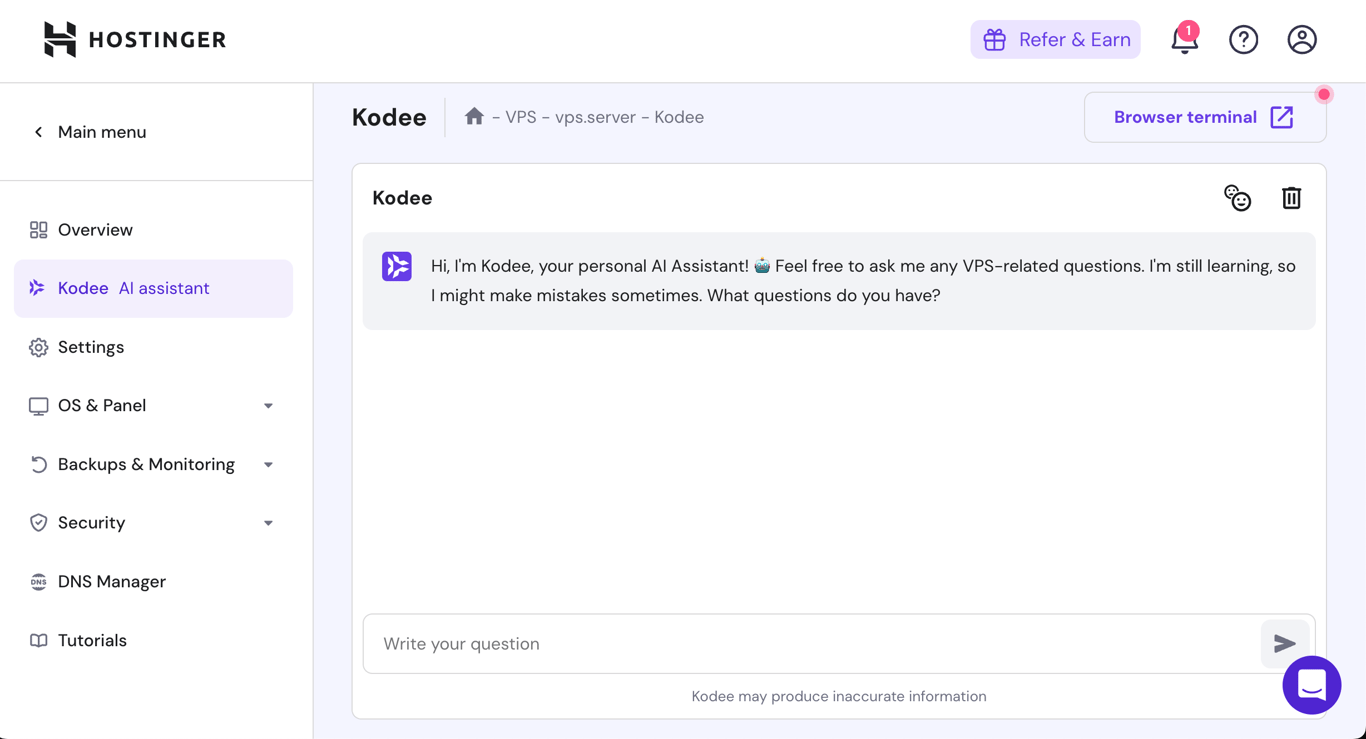Click the Hostinger logo
Screen dimensions: 1366x739
click(x=133, y=39)
